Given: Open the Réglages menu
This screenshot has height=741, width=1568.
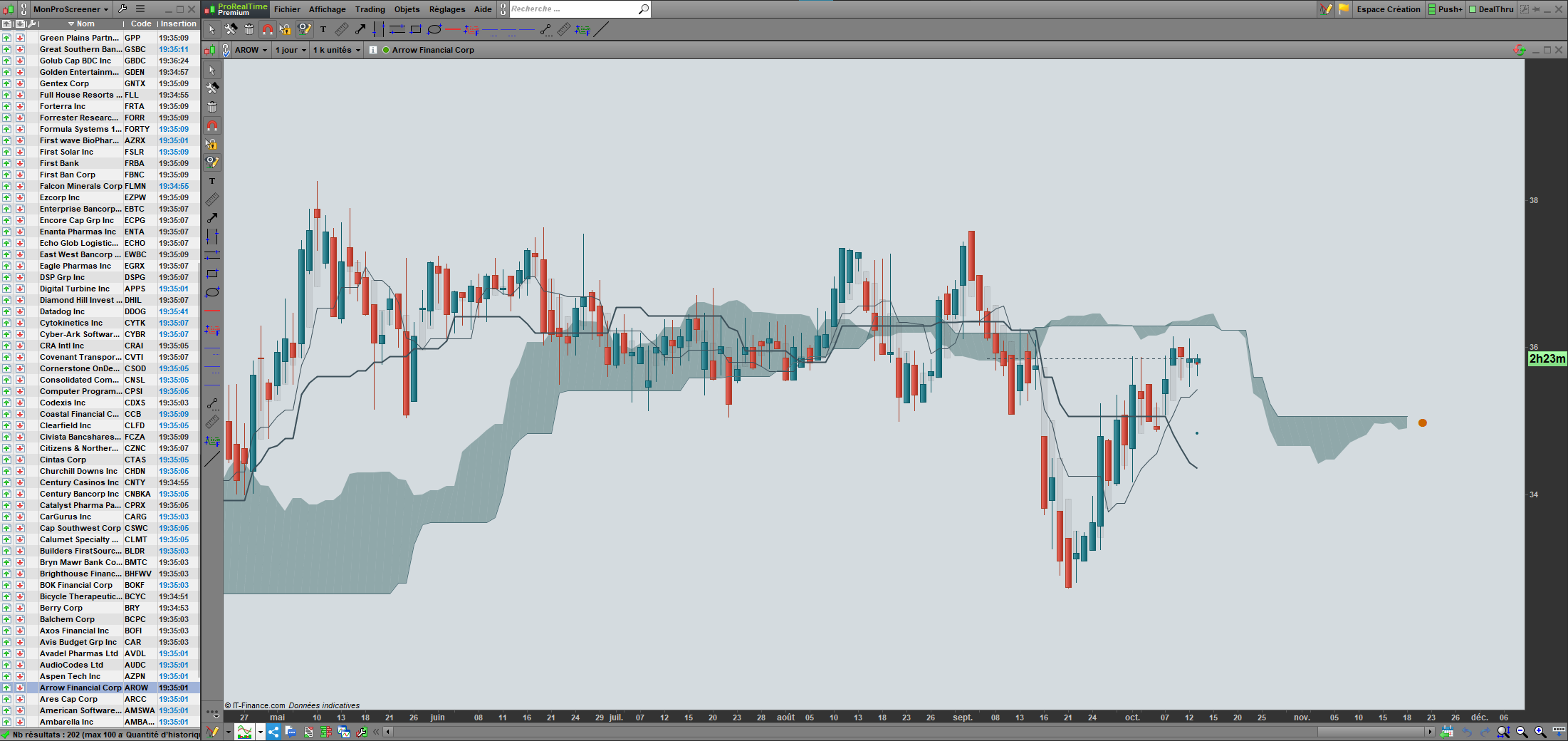Looking at the screenshot, I should pos(447,9).
